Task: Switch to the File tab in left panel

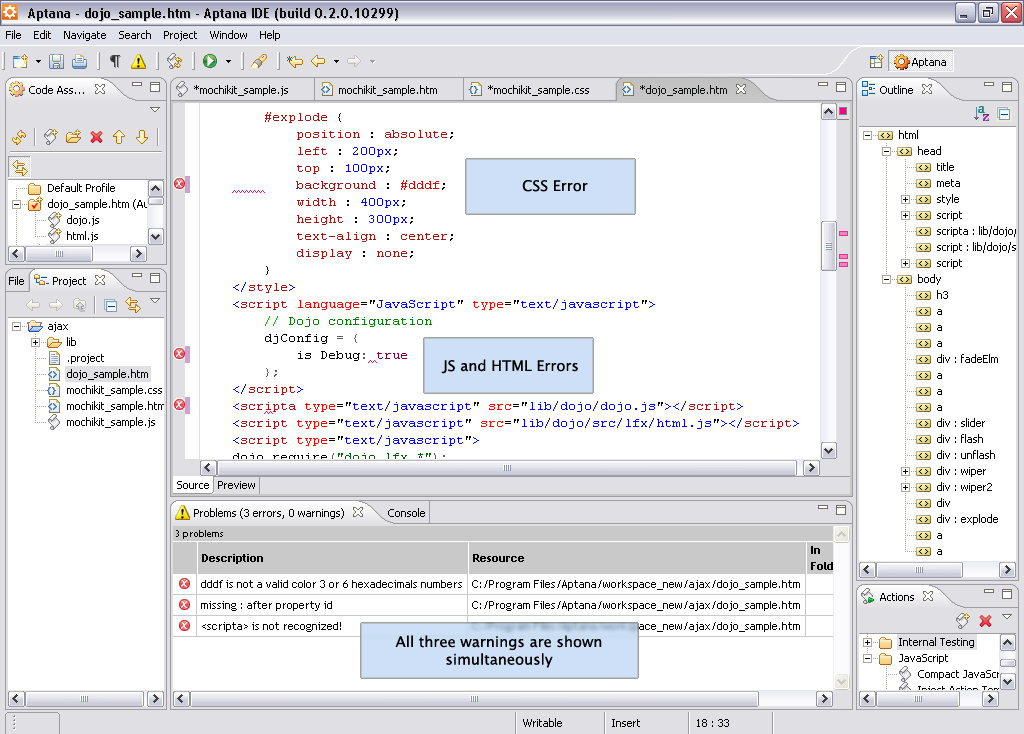Action: (16, 281)
